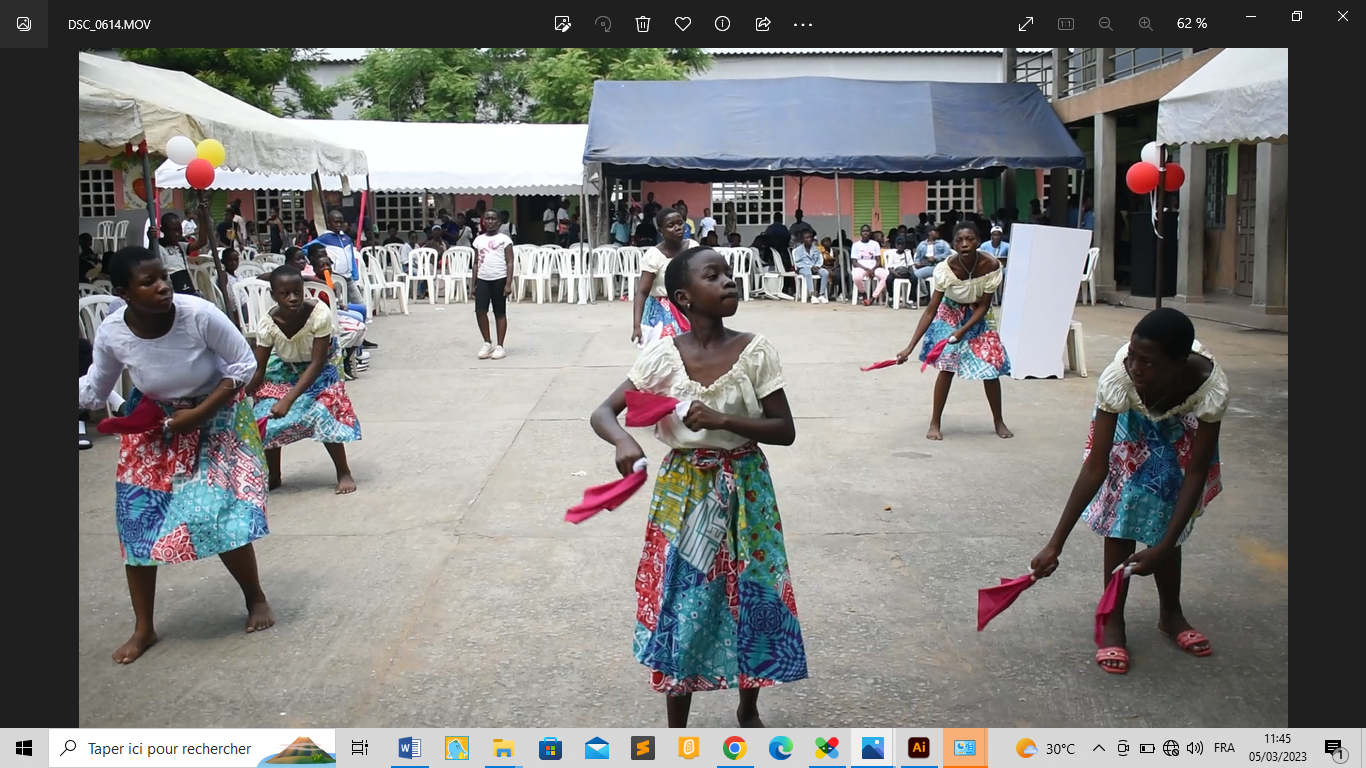The height and width of the screenshot is (768, 1366).
Task: Click the 62 % zoom level
Action: click(1191, 24)
